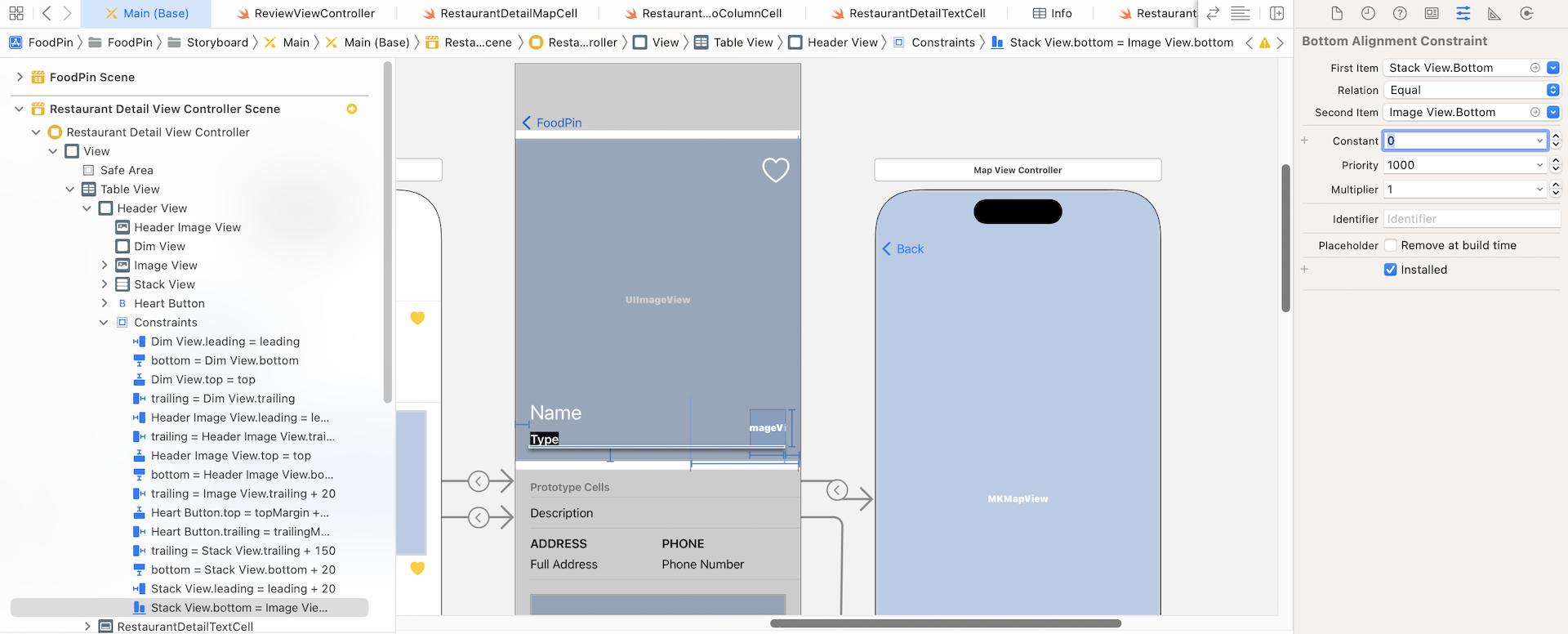Select Heart Button in document outline
This screenshot has height=634, width=1568.
(169, 303)
